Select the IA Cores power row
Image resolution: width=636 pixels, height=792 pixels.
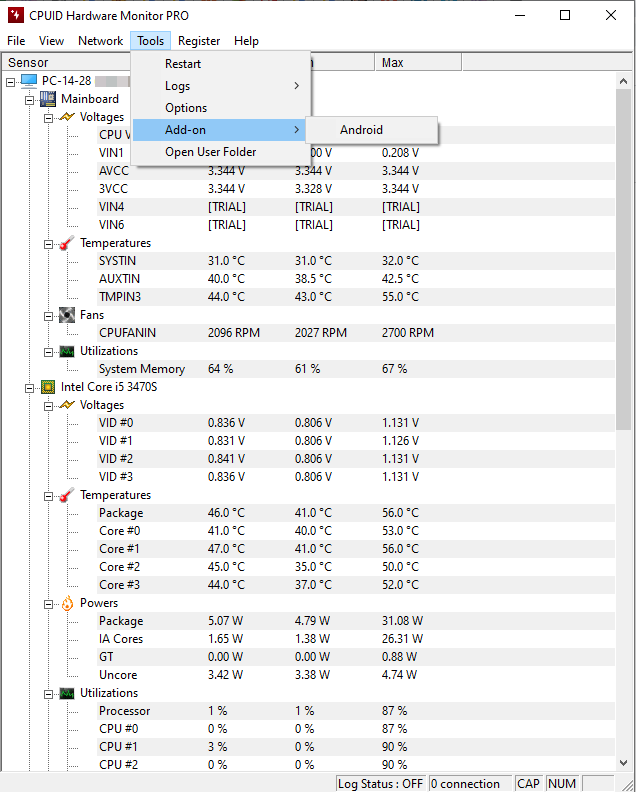[356, 639]
